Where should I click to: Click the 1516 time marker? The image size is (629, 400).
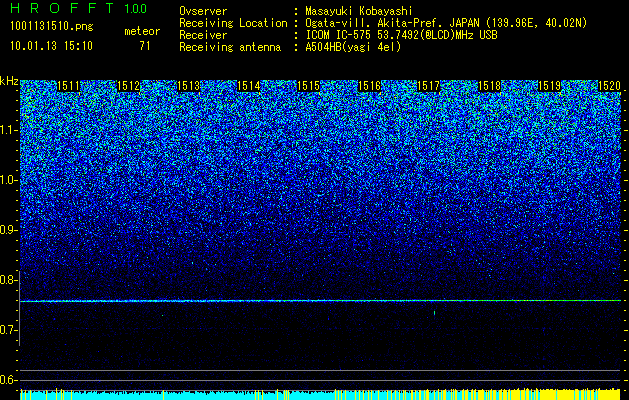369,86
